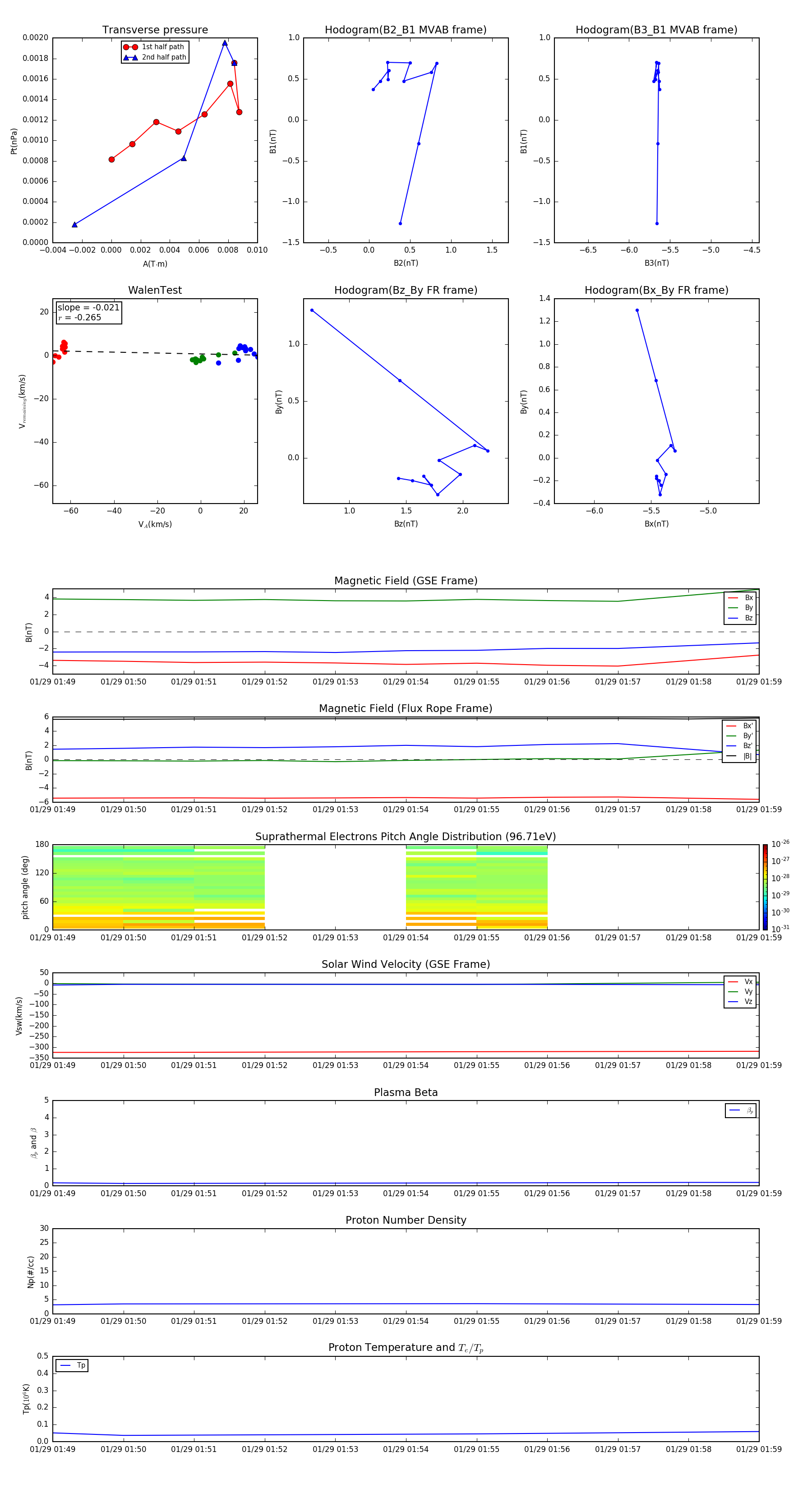Click the 'Bx(nT)' x-axis label

point(656,524)
